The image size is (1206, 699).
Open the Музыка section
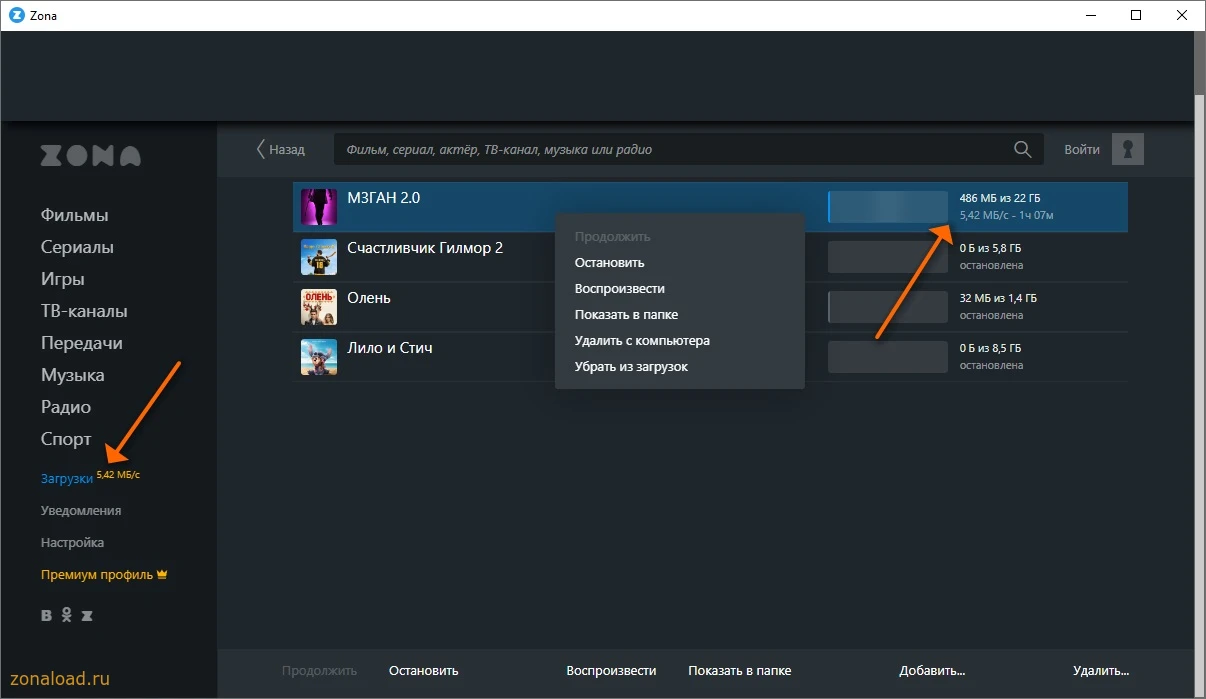72,375
